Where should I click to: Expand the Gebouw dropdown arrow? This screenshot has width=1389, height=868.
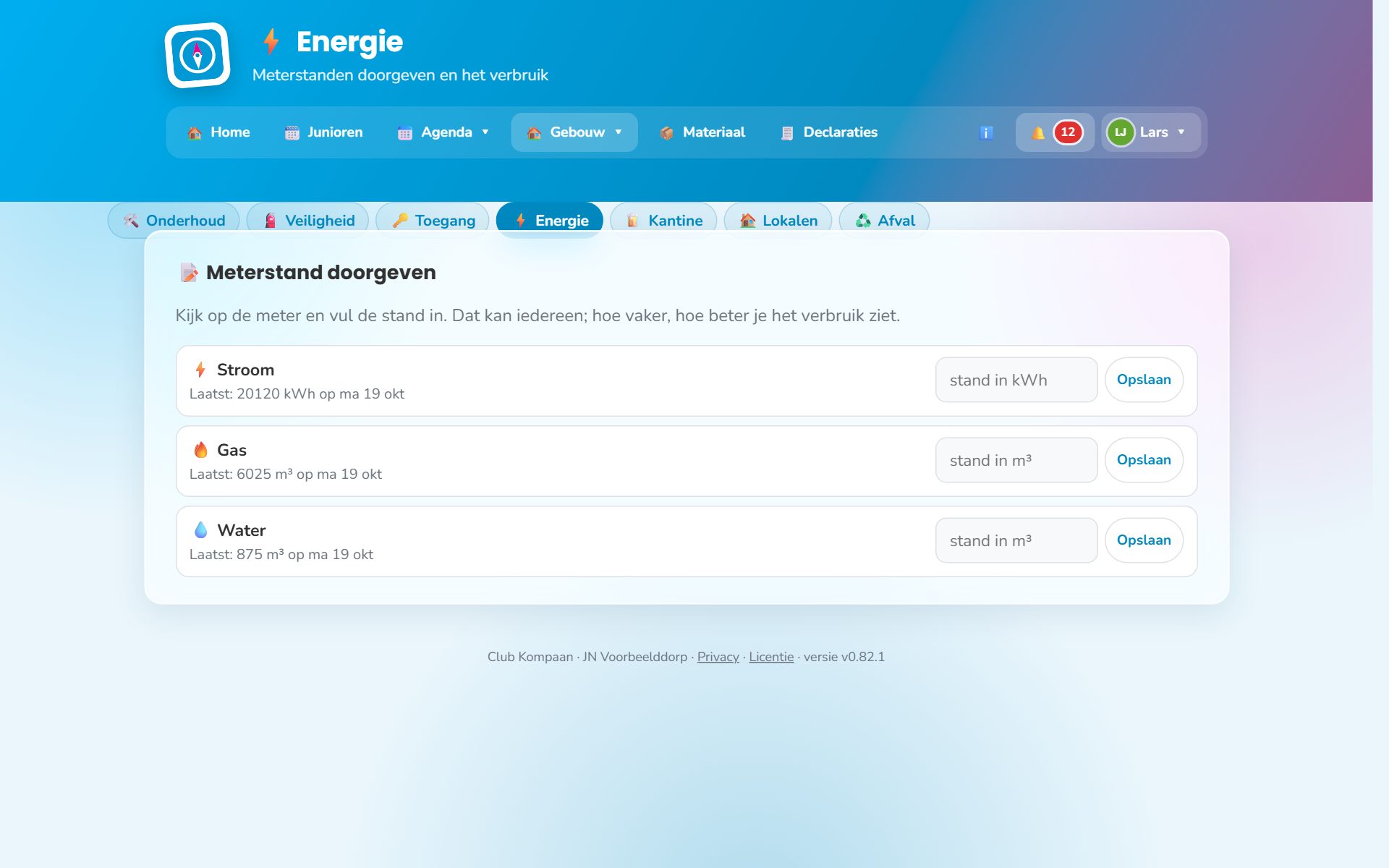619,132
